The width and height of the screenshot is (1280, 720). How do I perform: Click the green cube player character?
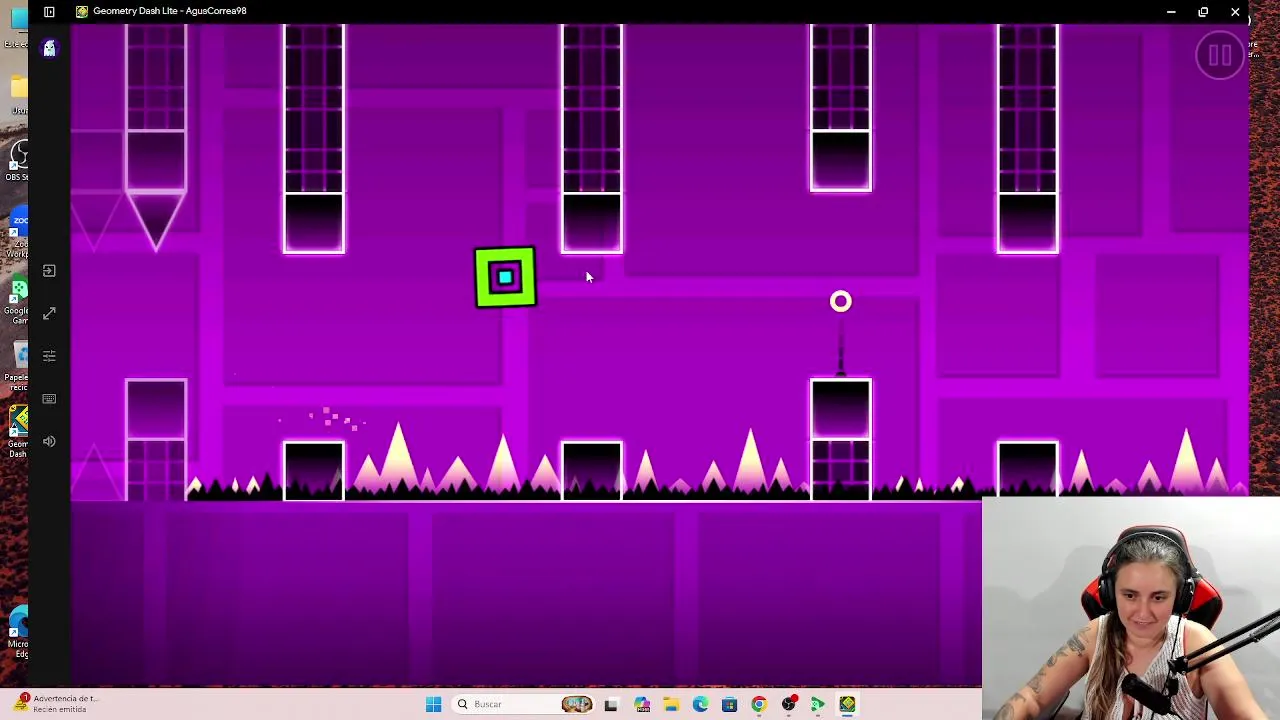(505, 277)
